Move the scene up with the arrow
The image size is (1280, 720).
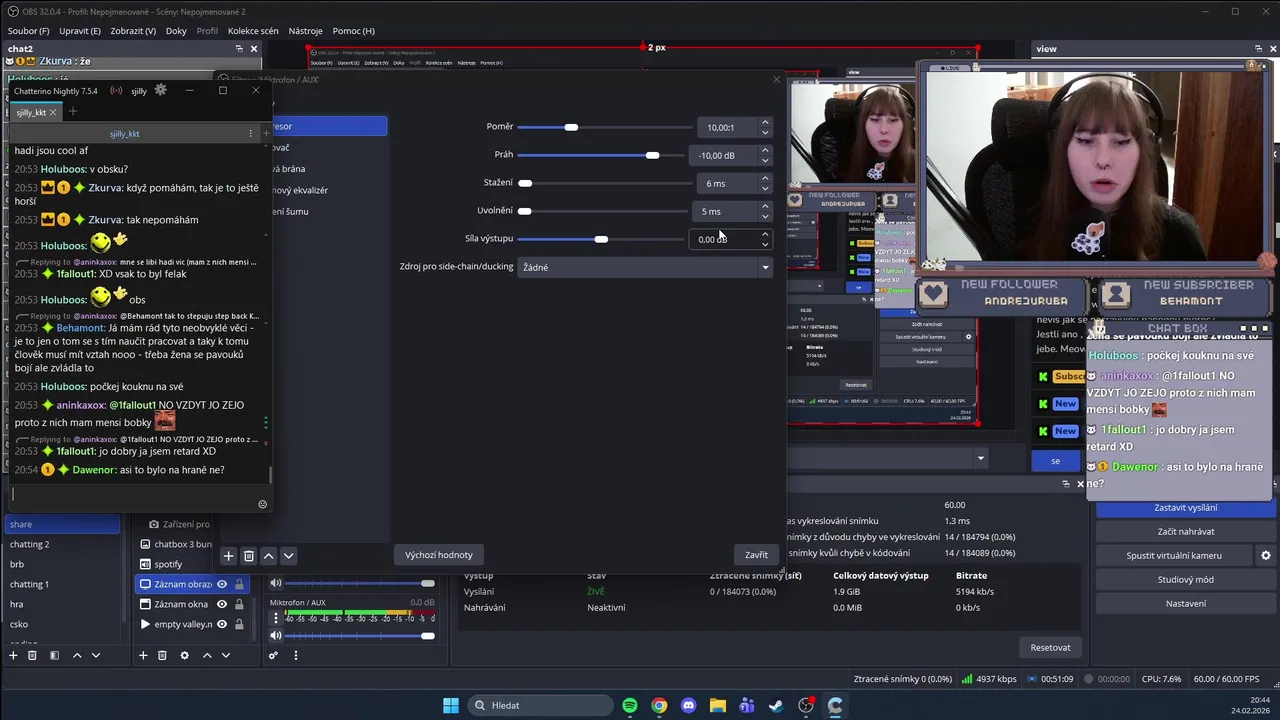tap(77, 655)
